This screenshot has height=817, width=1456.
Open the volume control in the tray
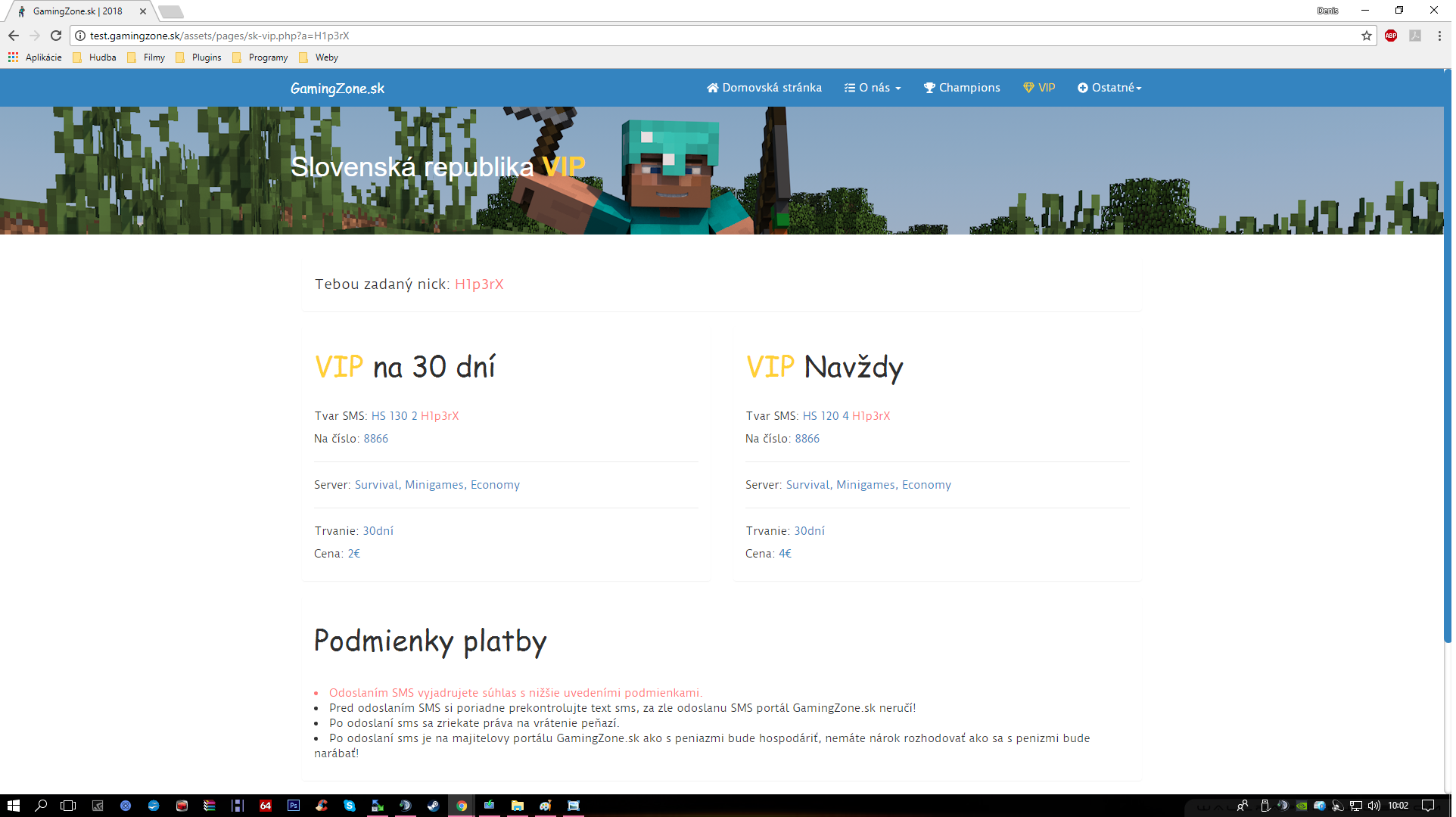(x=1374, y=806)
